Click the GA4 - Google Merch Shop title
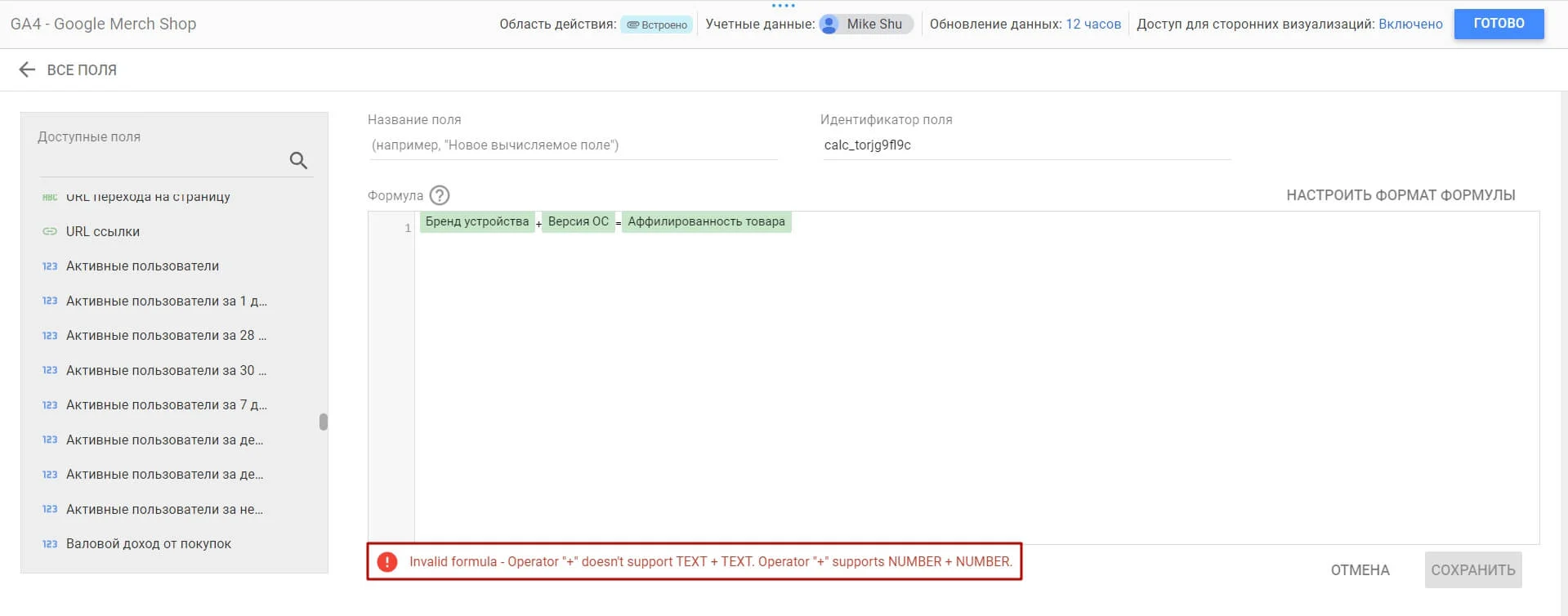 click(x=104, y=24)
